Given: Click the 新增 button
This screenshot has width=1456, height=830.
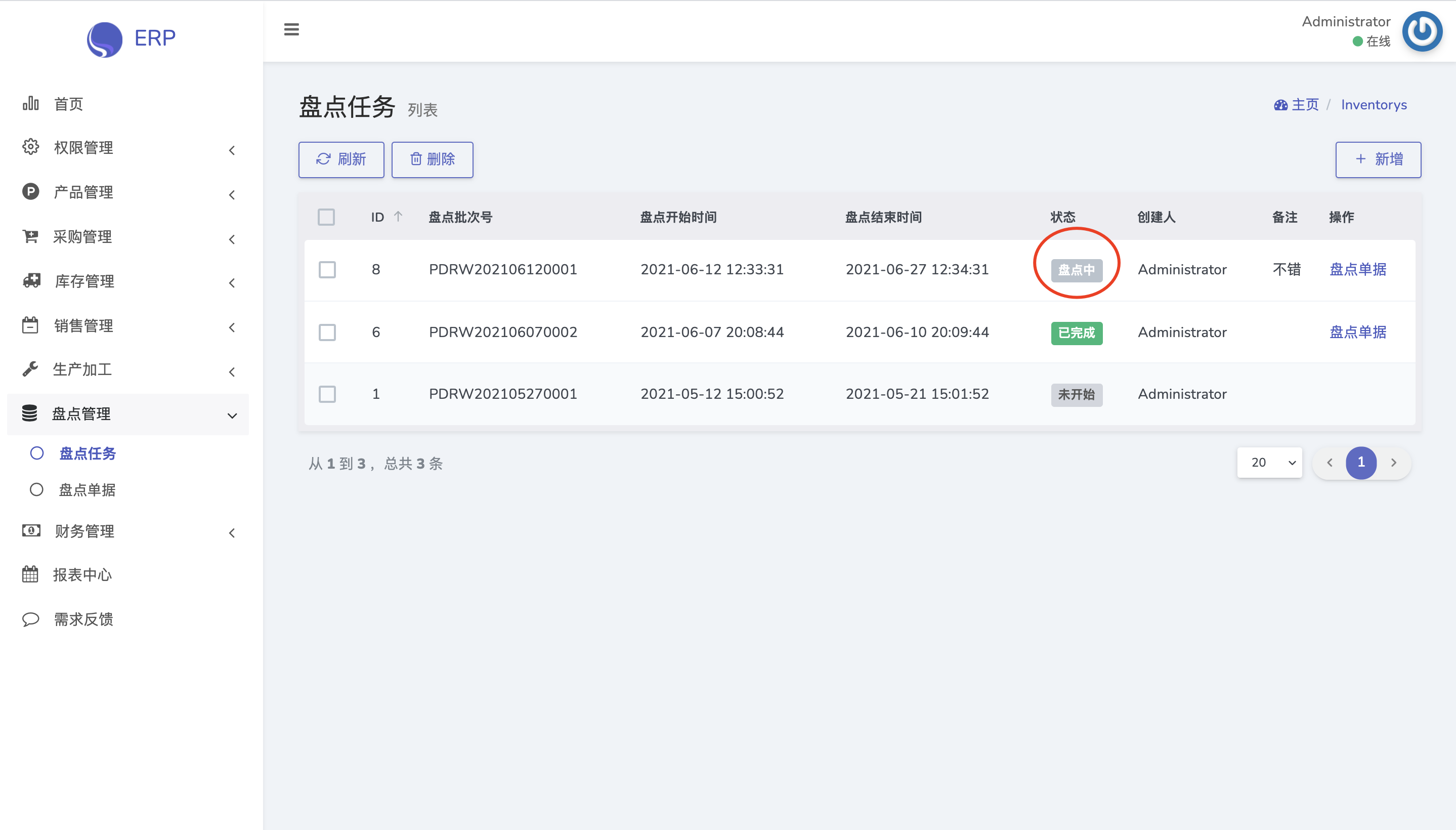Looking at the screenshot, I should [x=1378, y=159].
